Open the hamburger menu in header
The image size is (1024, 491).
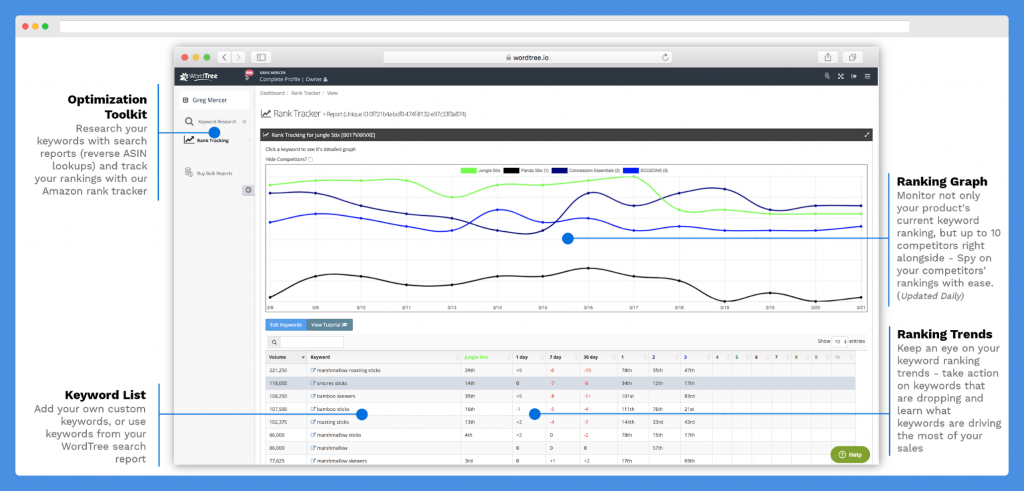point(867,76)
